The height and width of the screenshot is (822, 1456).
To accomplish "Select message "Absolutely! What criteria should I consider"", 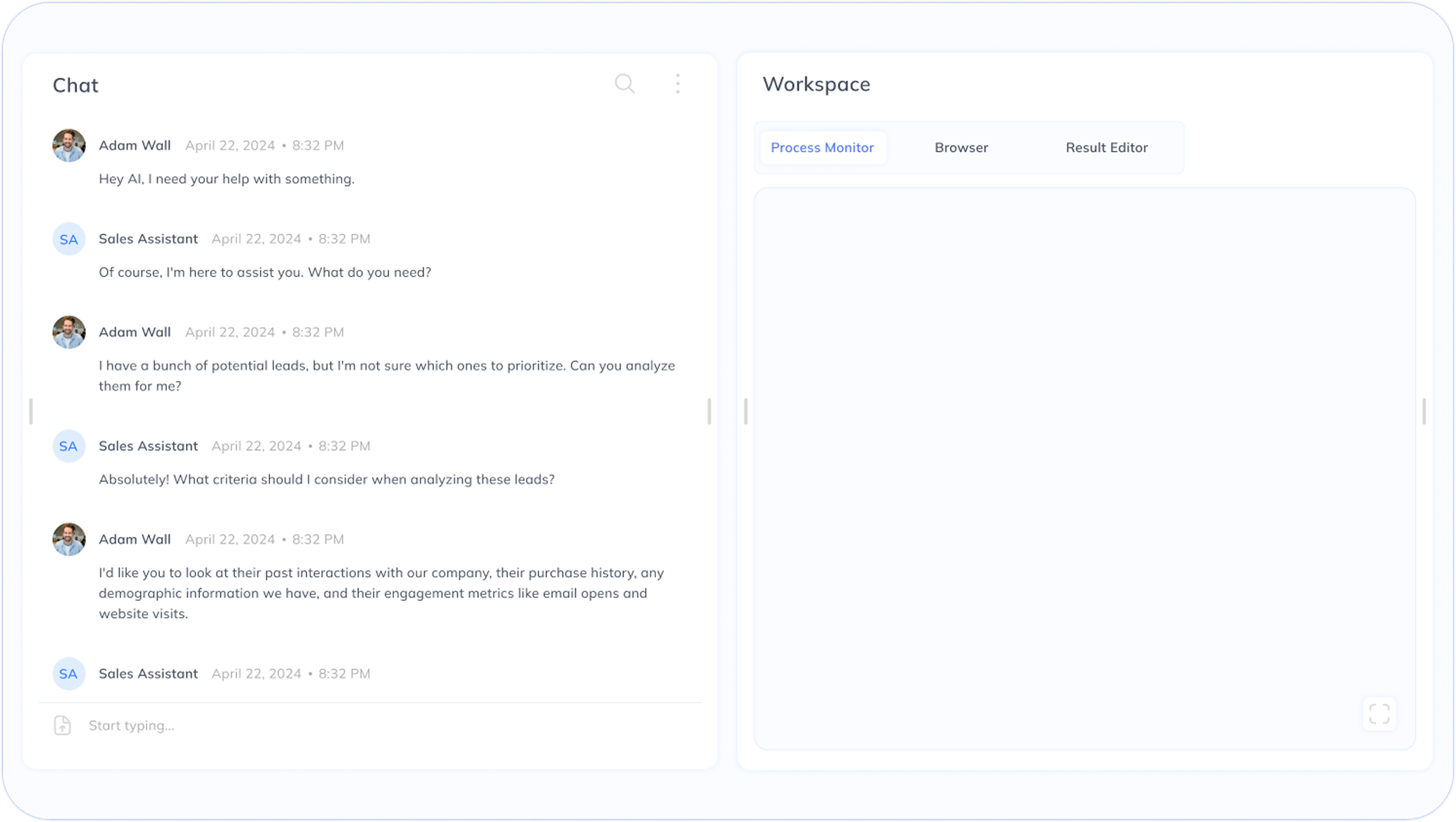I will (326, 479).
